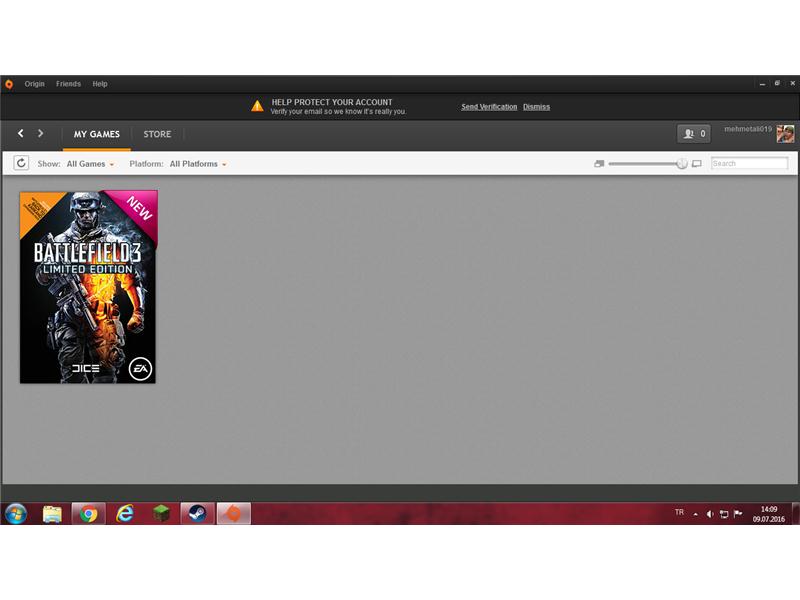The image size is (800, 600).
Task: Click the Send Verification link
Action: coord(489,107)
